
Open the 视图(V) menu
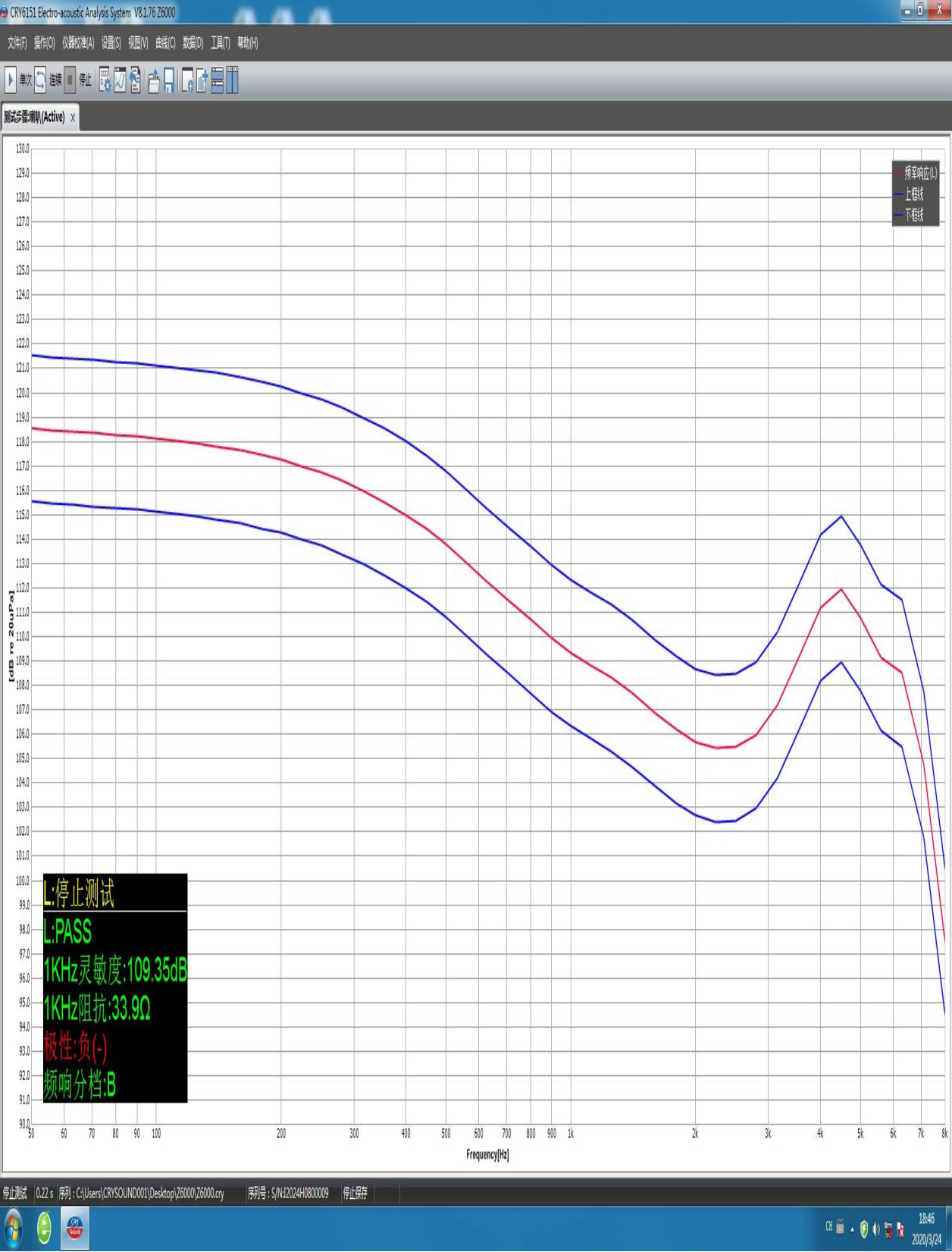[x=138, y=43]
